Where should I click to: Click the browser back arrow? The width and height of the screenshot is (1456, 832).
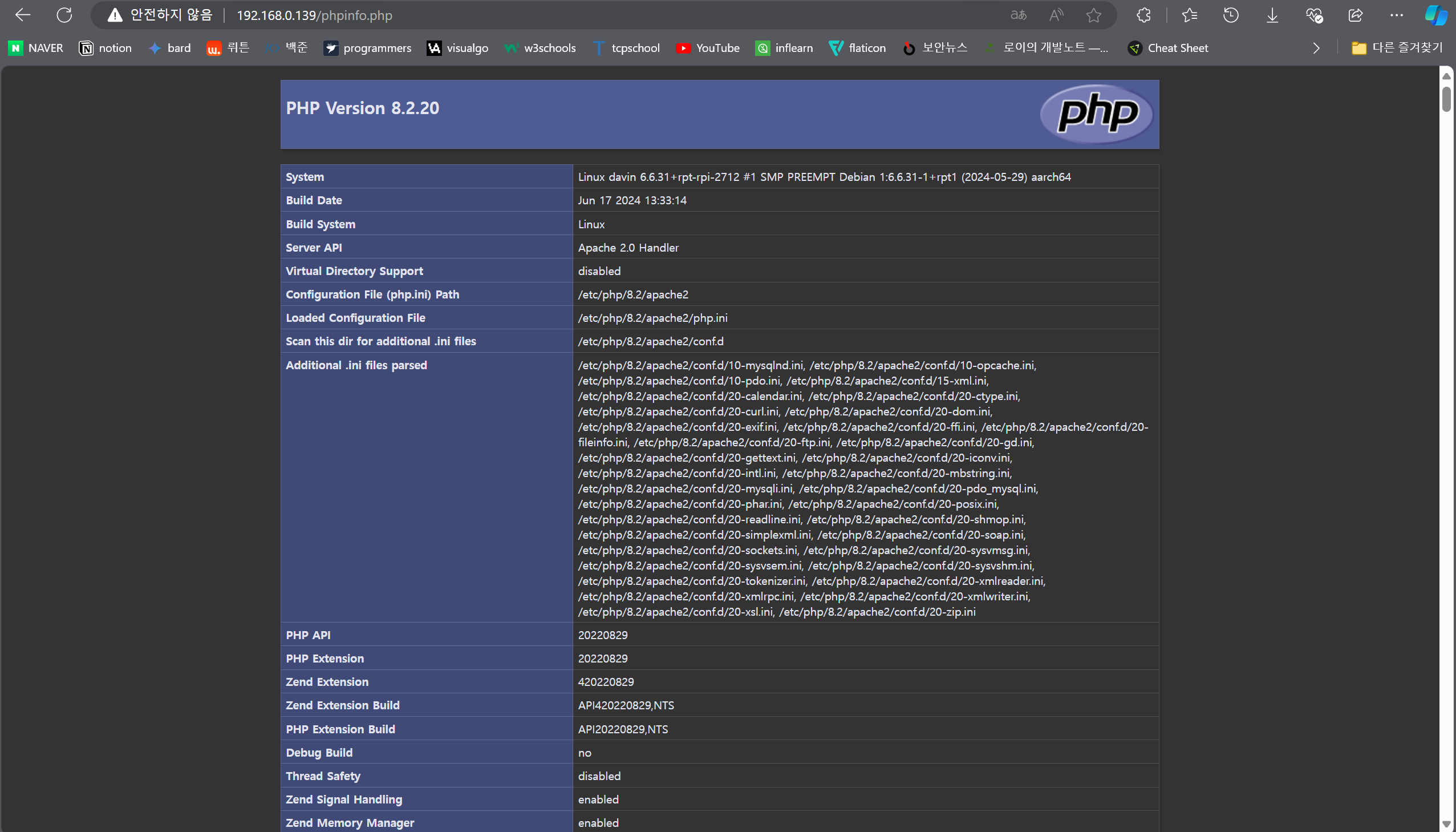point(23,15)
